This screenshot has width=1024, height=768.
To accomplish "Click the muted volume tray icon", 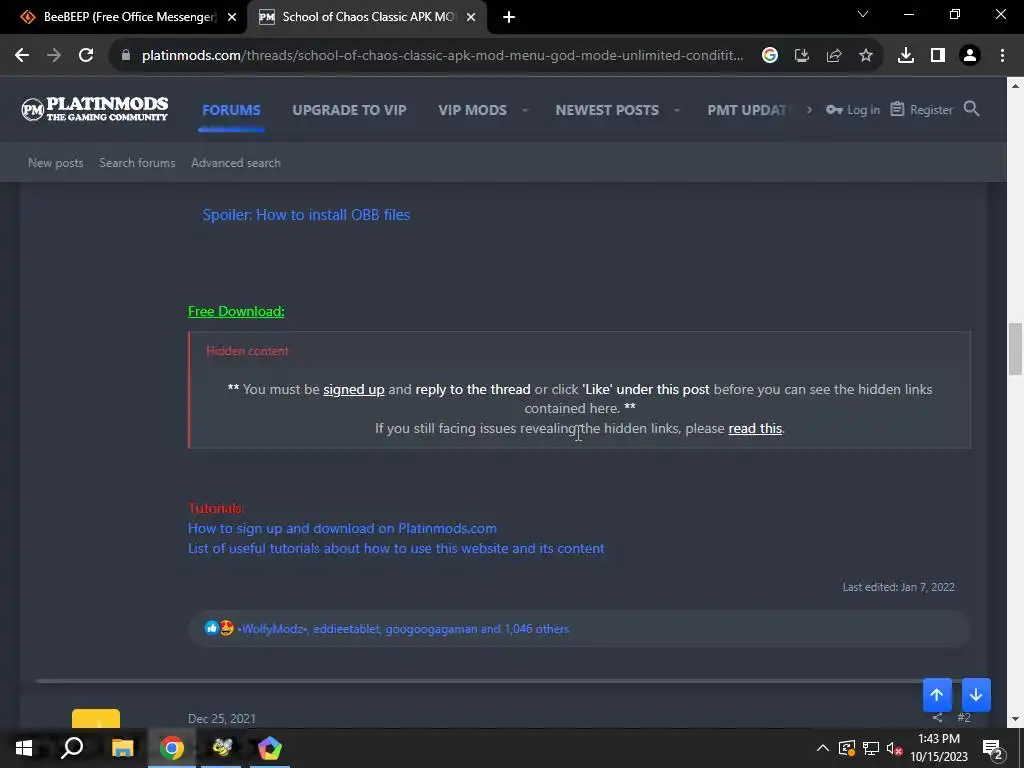I will click(894, 748).
